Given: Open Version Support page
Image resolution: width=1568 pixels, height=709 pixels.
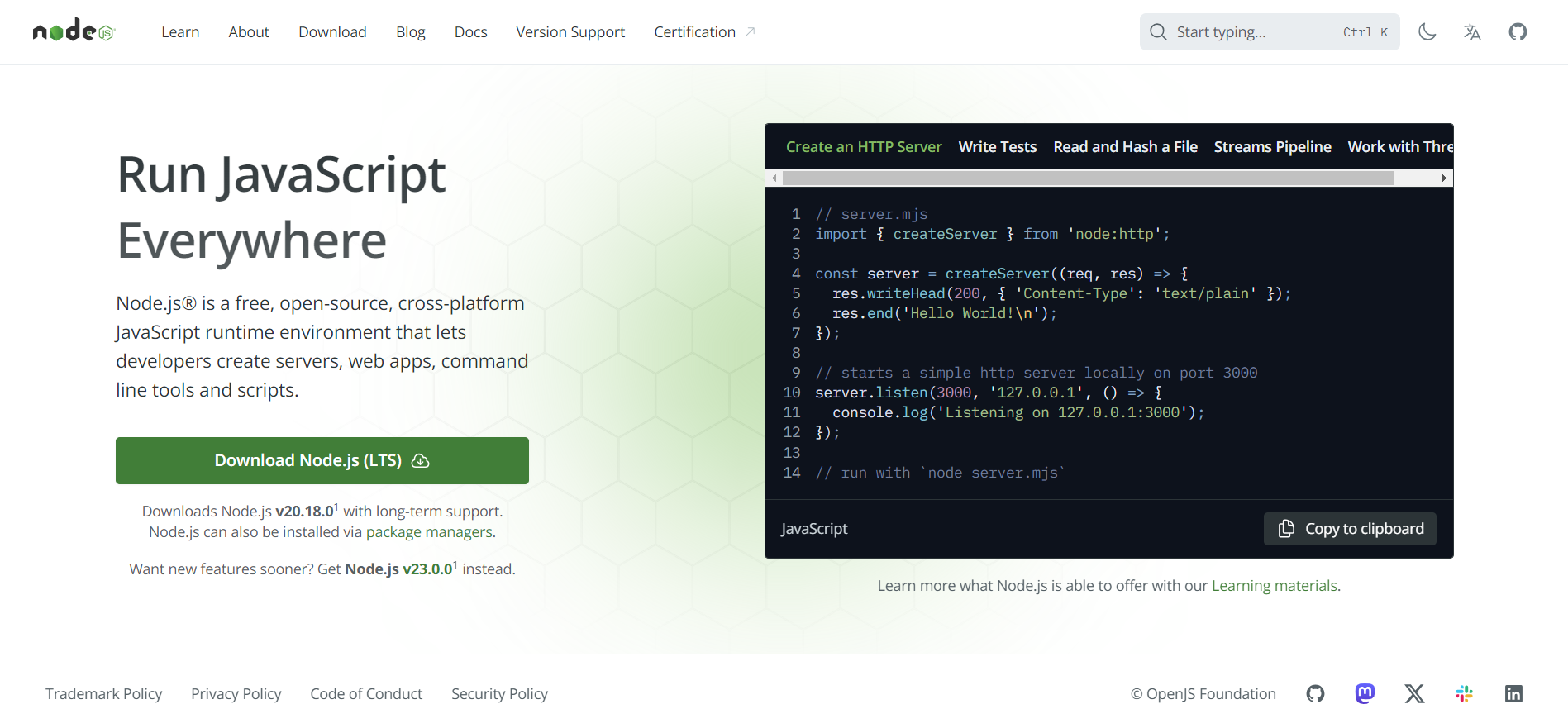Looking at the screenshot, I should [x=570, y=31].
